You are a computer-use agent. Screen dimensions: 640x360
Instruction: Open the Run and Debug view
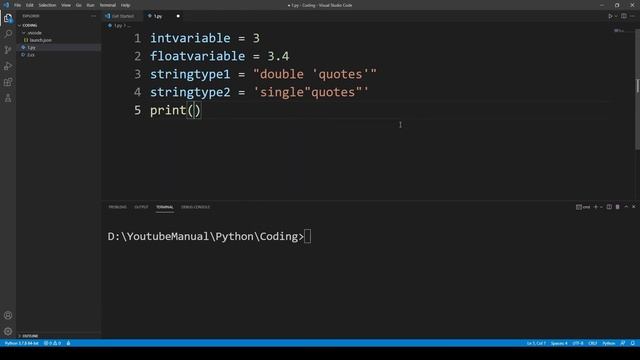pos(8,66)
